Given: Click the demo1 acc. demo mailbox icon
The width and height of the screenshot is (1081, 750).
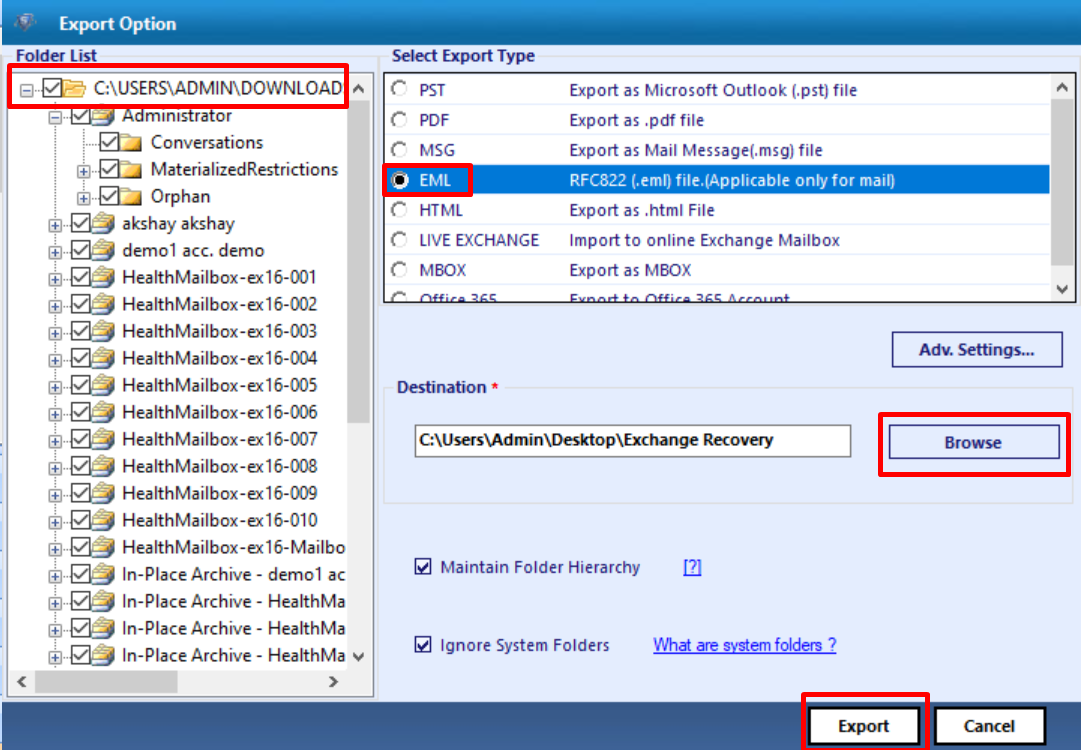Looking at the screenshot, I should click(x=103, y=250).
